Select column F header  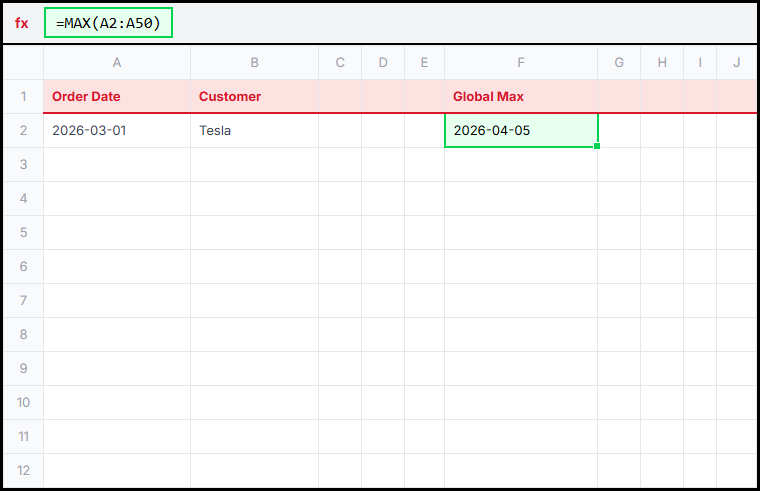(x=521, y=63)
